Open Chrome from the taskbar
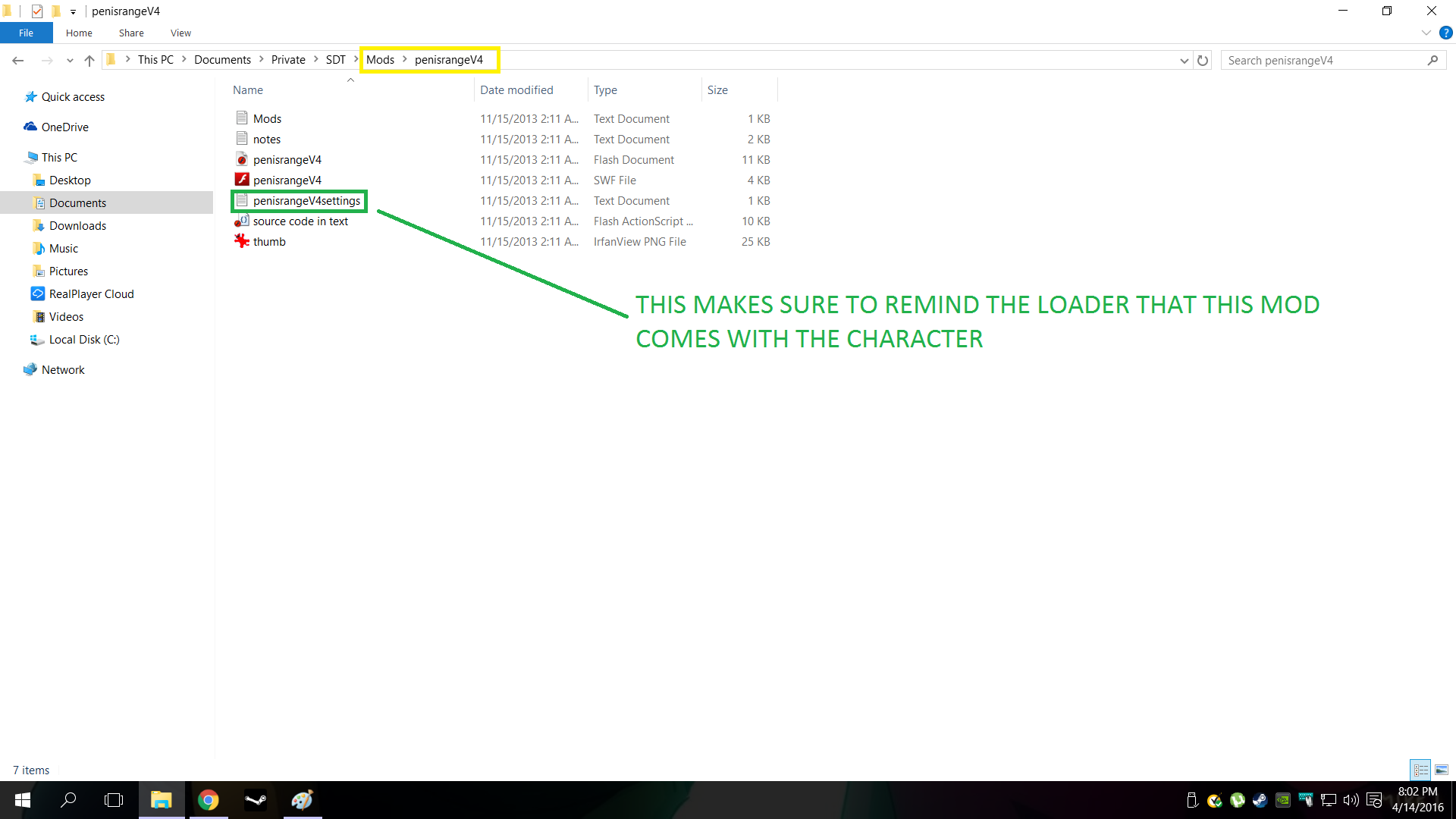The image size is (1456, 819). (208, 800)
